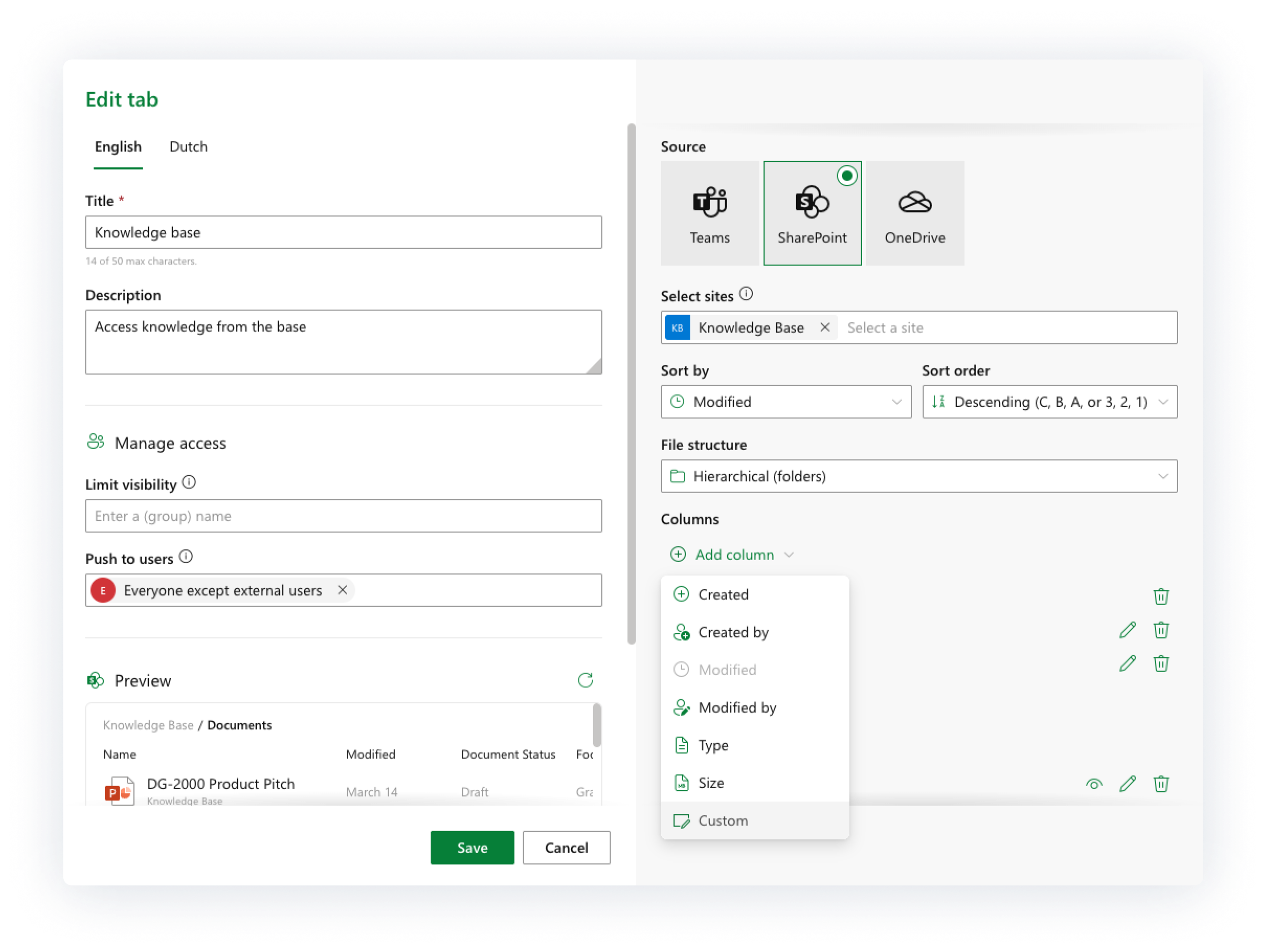Delete the bottom column next to the eye icon
1266x952 pixels.
point(1161,783)
